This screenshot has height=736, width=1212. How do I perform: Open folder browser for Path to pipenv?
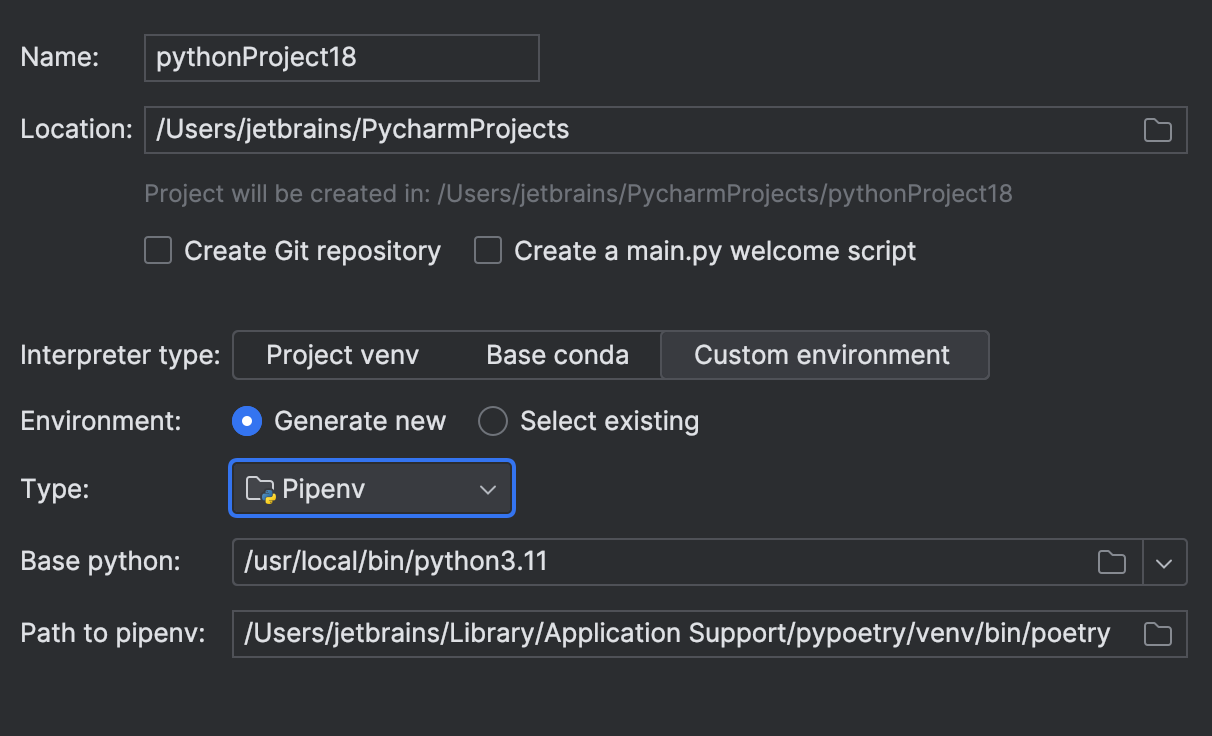(1157, 633)
